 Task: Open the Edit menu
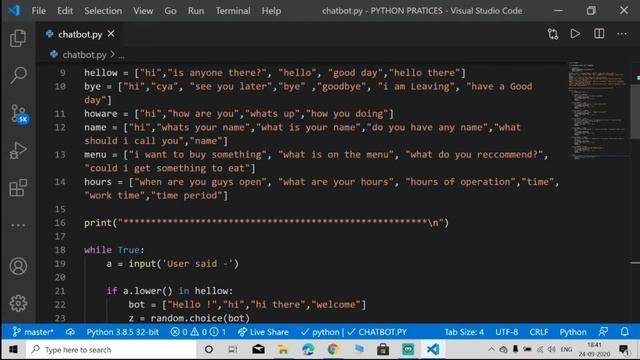65,11
